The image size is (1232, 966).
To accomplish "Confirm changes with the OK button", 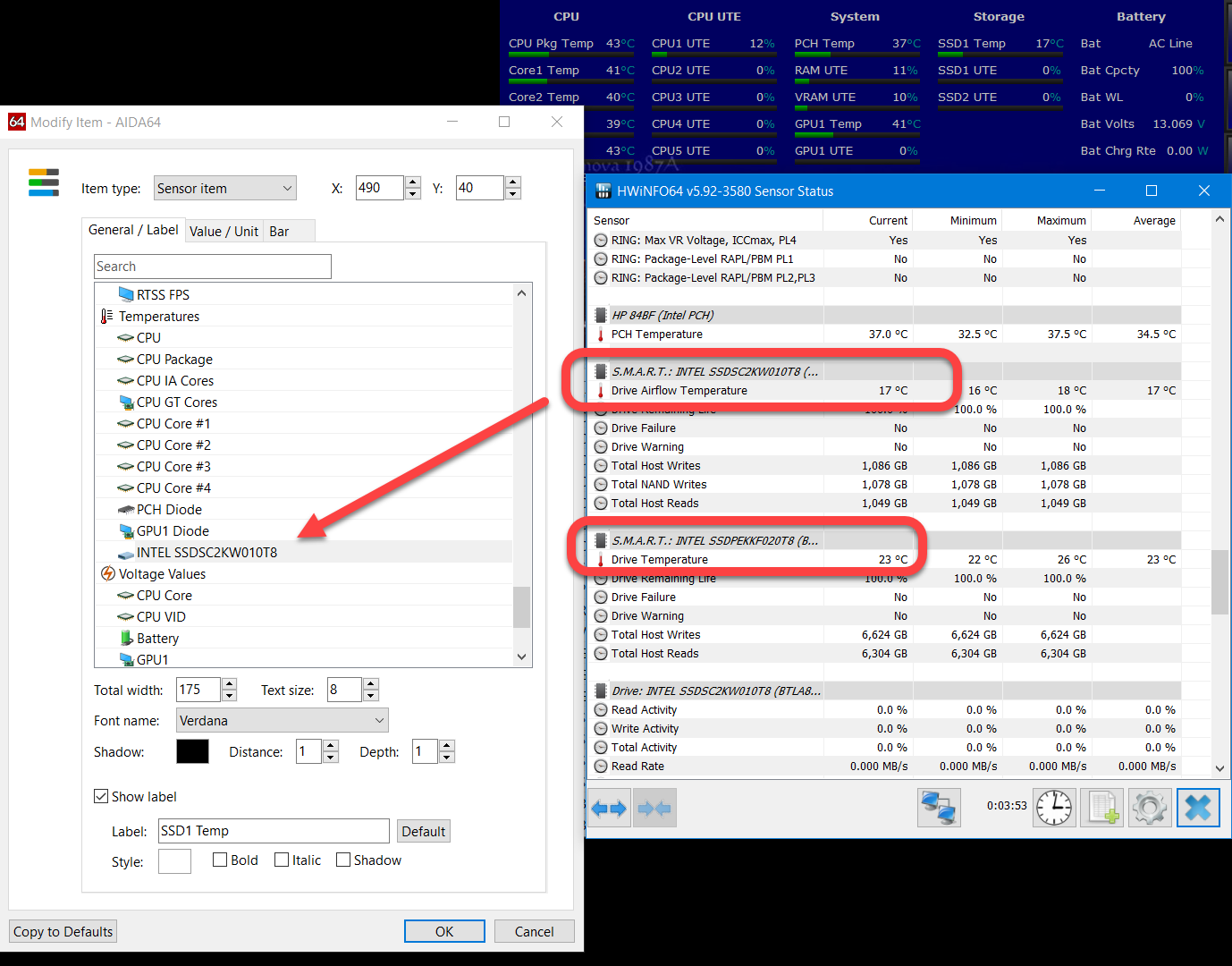I will pyautogui.click(x=444, y=931).
